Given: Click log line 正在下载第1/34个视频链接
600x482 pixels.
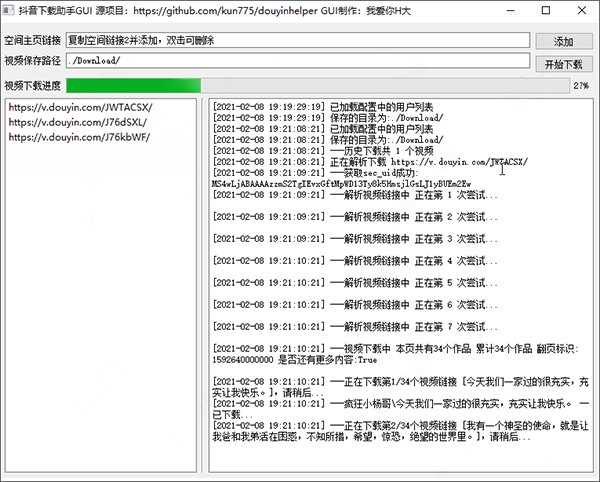Looking at the screenshot, I should [x=400, y=387].
